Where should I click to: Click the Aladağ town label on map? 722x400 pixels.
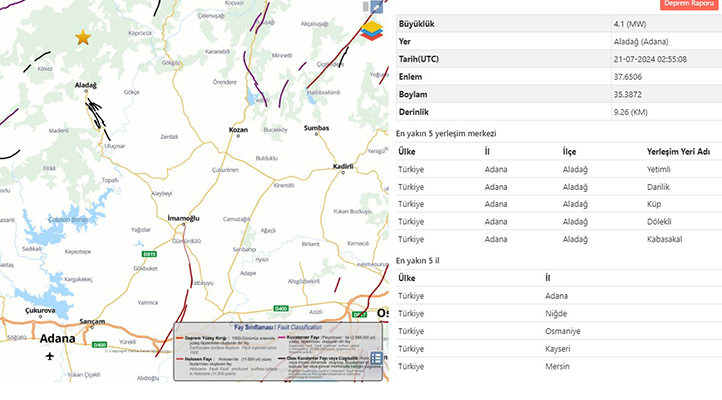(86, 85)
